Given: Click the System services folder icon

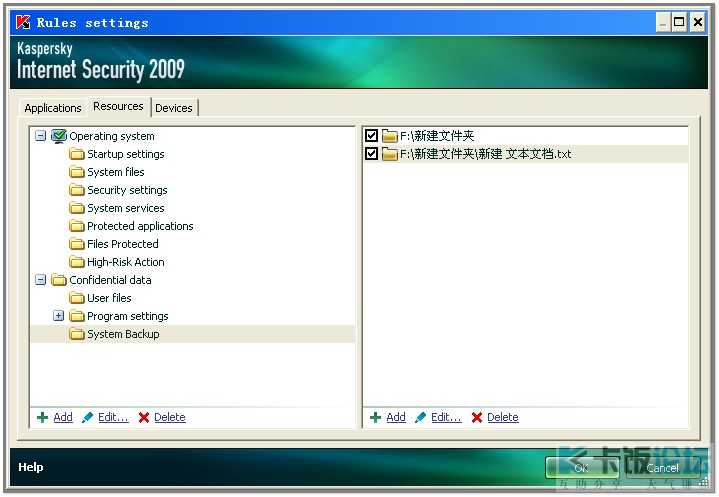Looking at the screenshot, I should click(77, 208).
